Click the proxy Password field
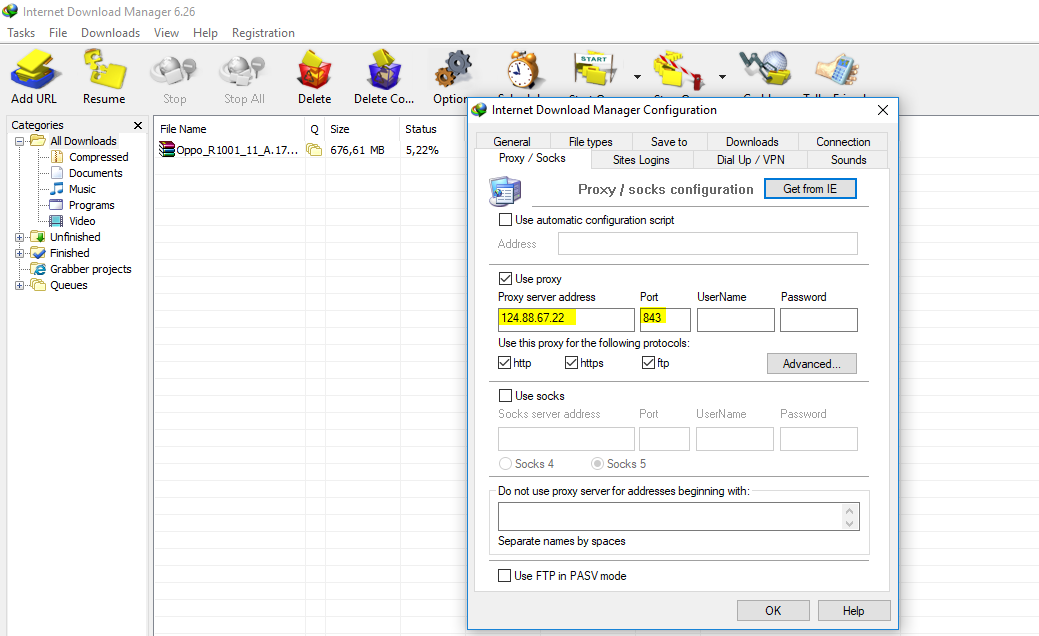The width and height of the screenshot is (1039, 636). [x=819, y=319]
